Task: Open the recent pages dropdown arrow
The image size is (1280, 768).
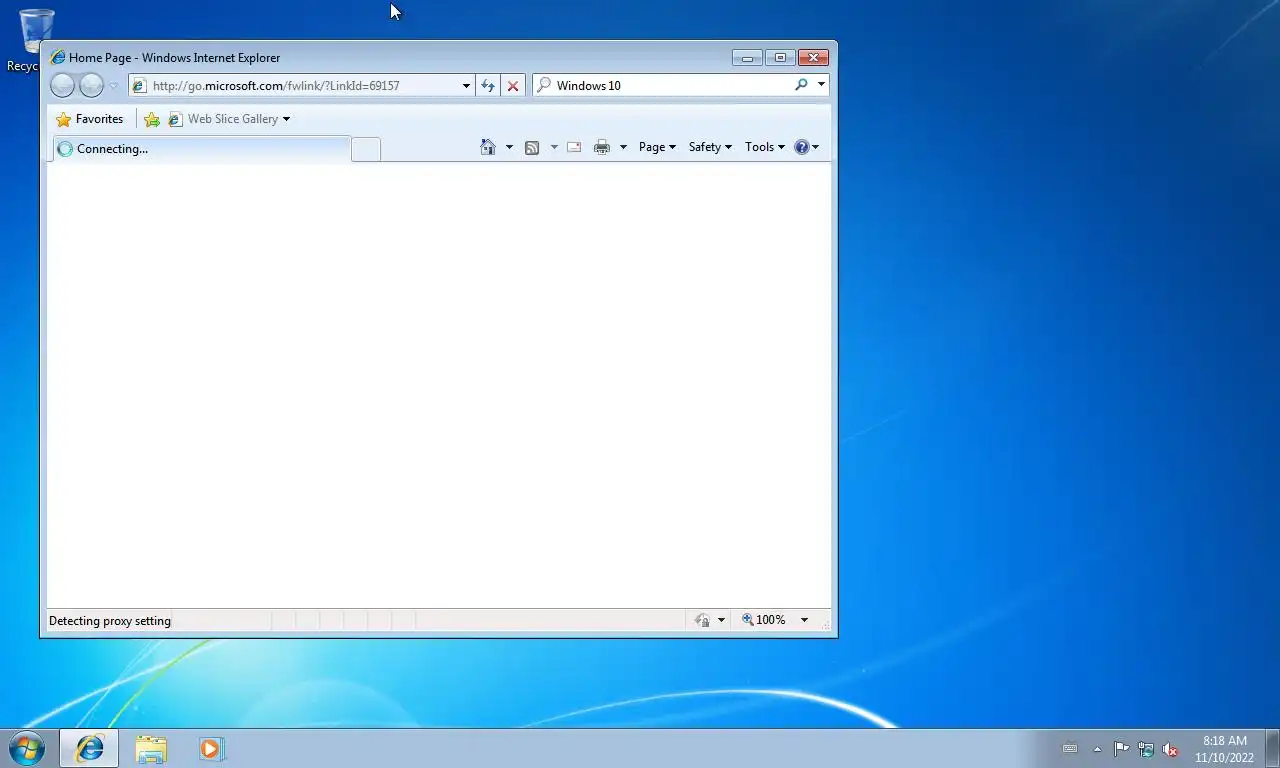Action: pyautogui.click(x=113, y=86)
